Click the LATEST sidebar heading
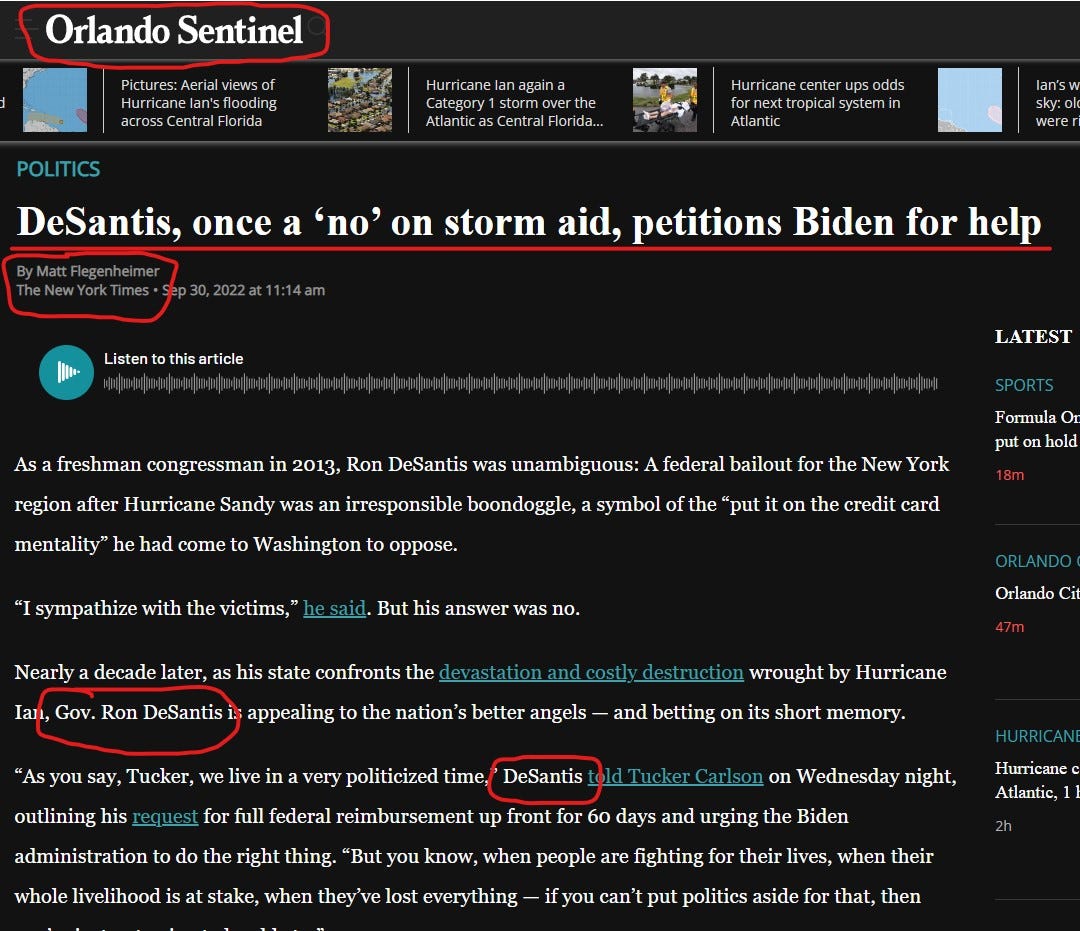Viewport: 1080px width, 931px height. click(x=1033, y=337)
